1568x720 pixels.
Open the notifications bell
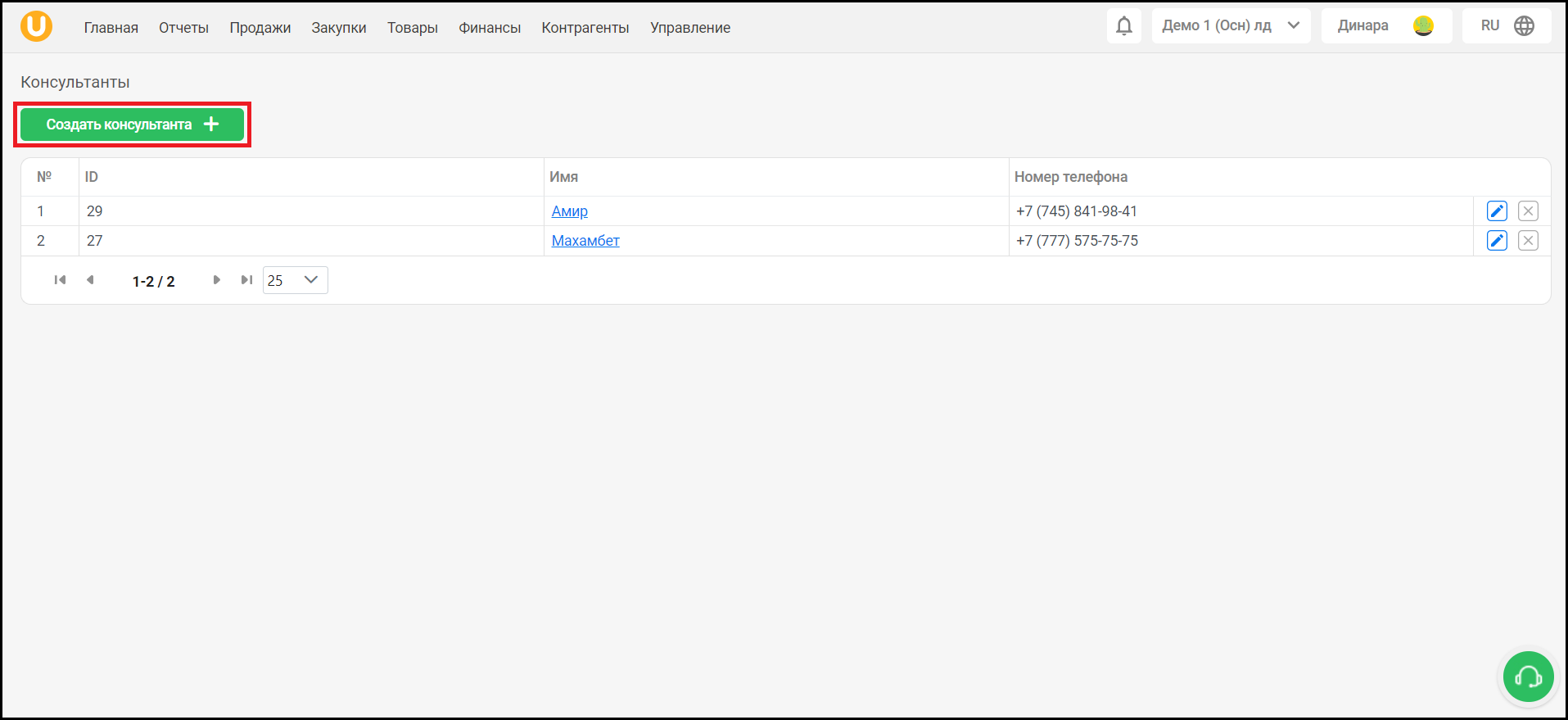(1124, 26)
